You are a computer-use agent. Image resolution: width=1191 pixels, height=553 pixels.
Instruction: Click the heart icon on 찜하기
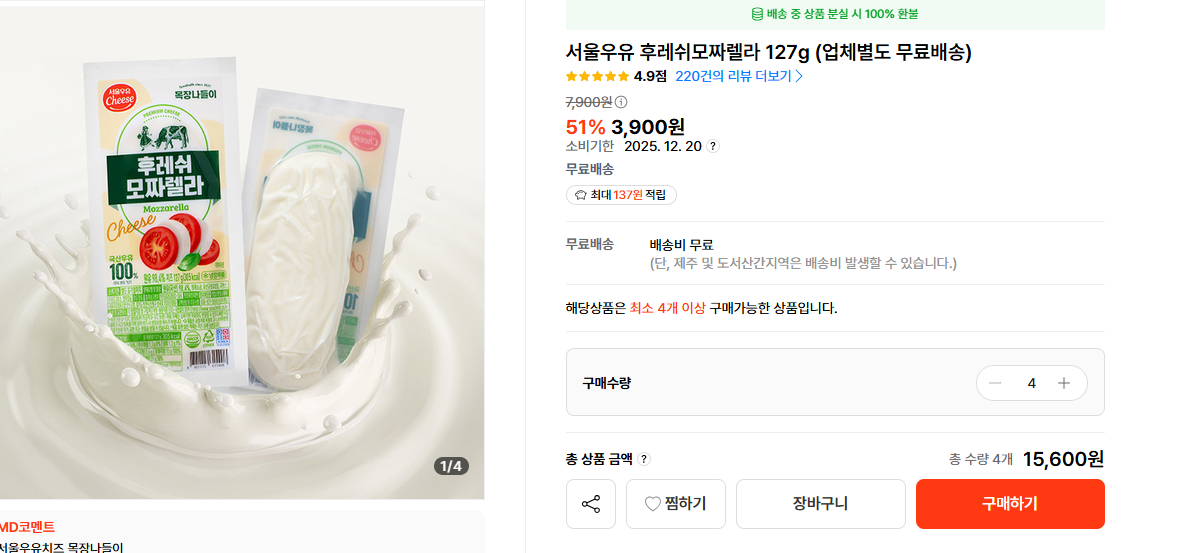tap(652, 504)
